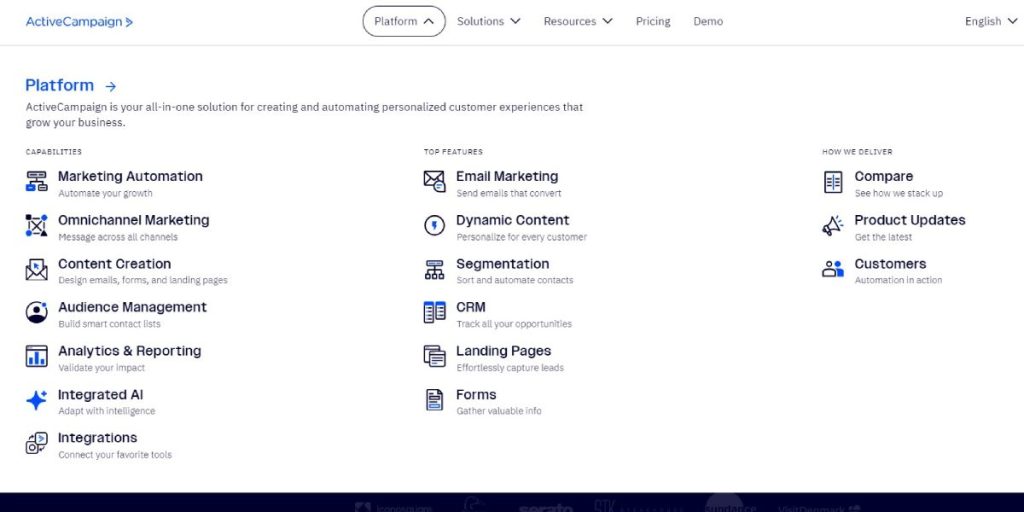Click the Compare book icon
This screenshot has width=1024, height=512.
tap(833, 182)
